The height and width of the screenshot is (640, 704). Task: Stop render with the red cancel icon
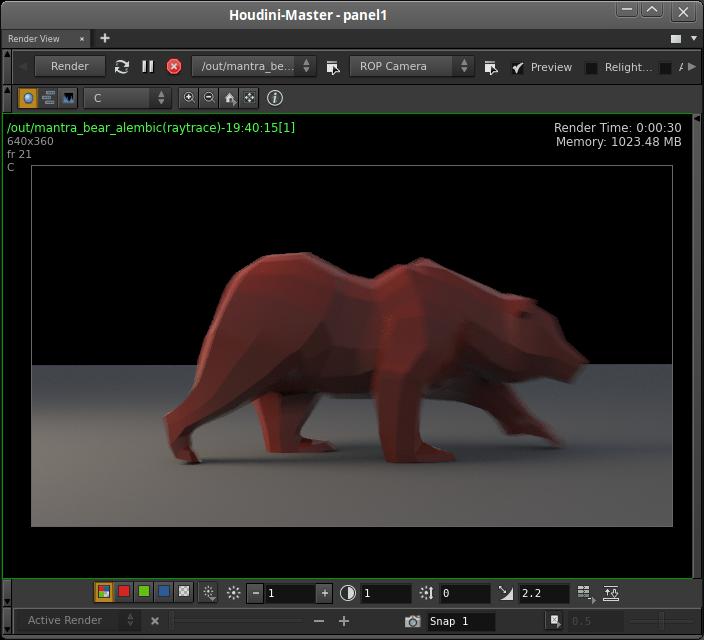click(x=174, y=66)
